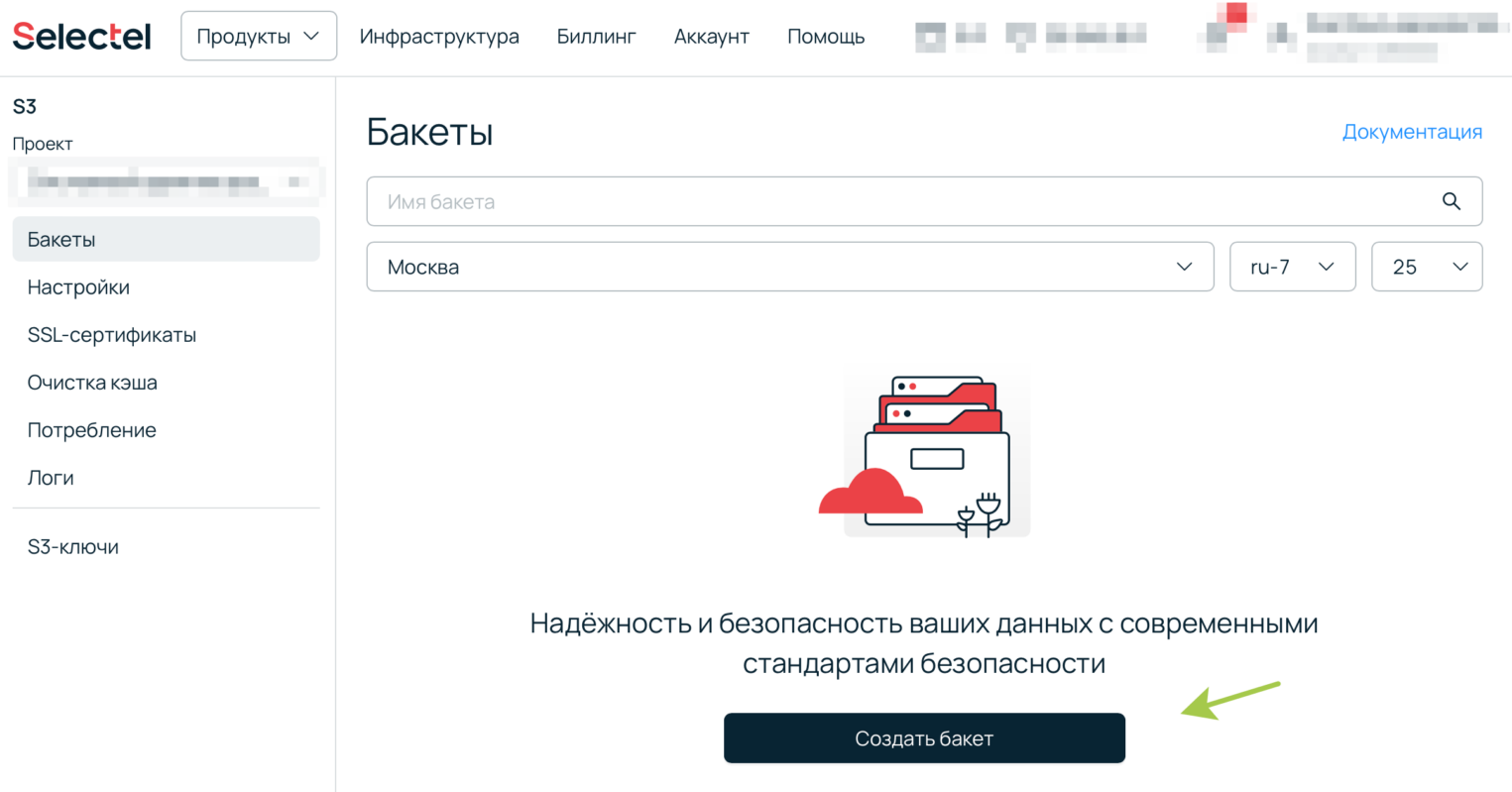Select the Настройки sidebar entry
The image size is (1512, 792).
click(x=77, y=286)
